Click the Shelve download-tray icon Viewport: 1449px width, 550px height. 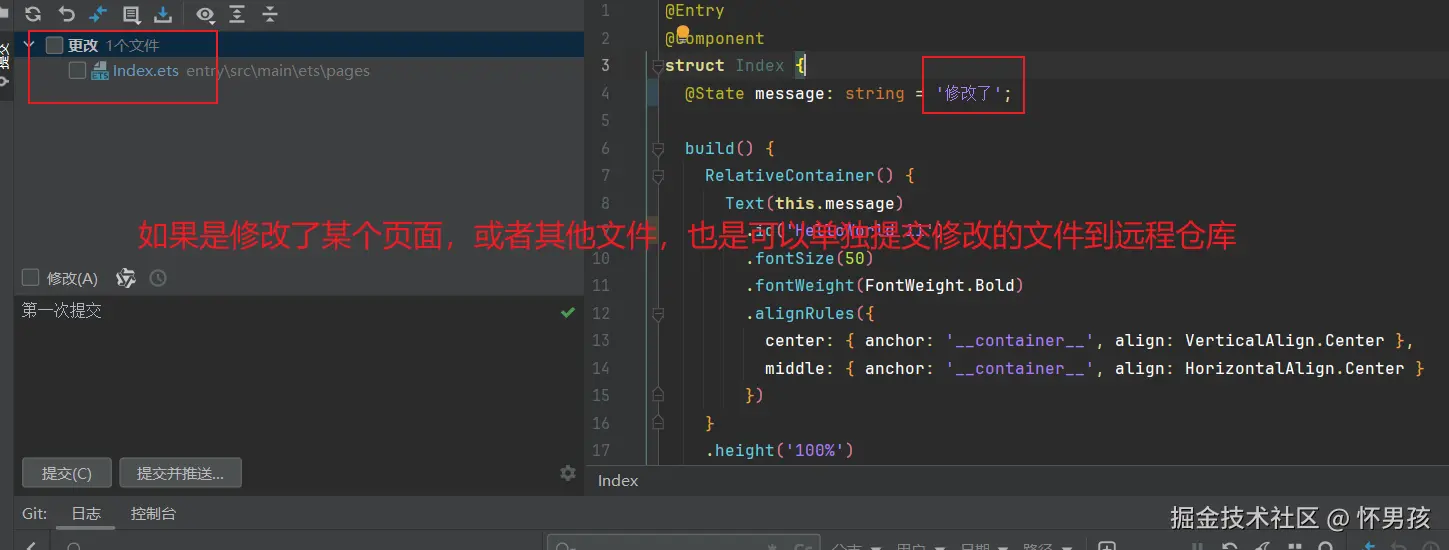pyautogui.click(x=163, y=14)
